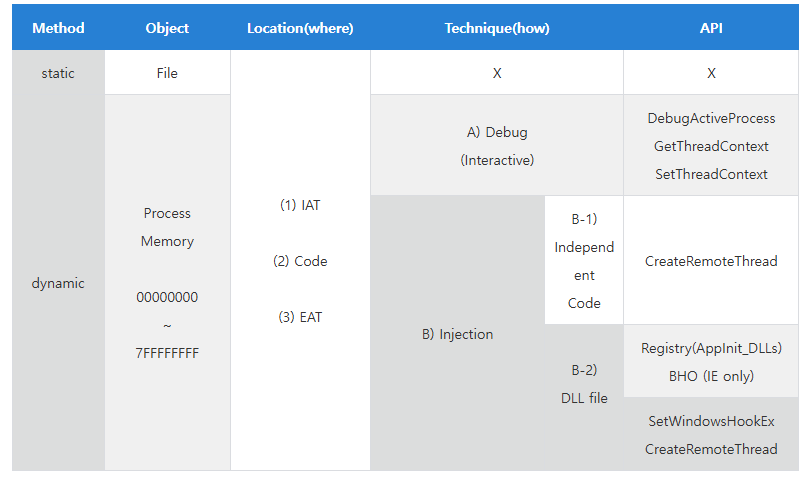Click the B-1) Independent Code cell
The width and height of the screenshot is (809, 486).
[x=584, y=260]
